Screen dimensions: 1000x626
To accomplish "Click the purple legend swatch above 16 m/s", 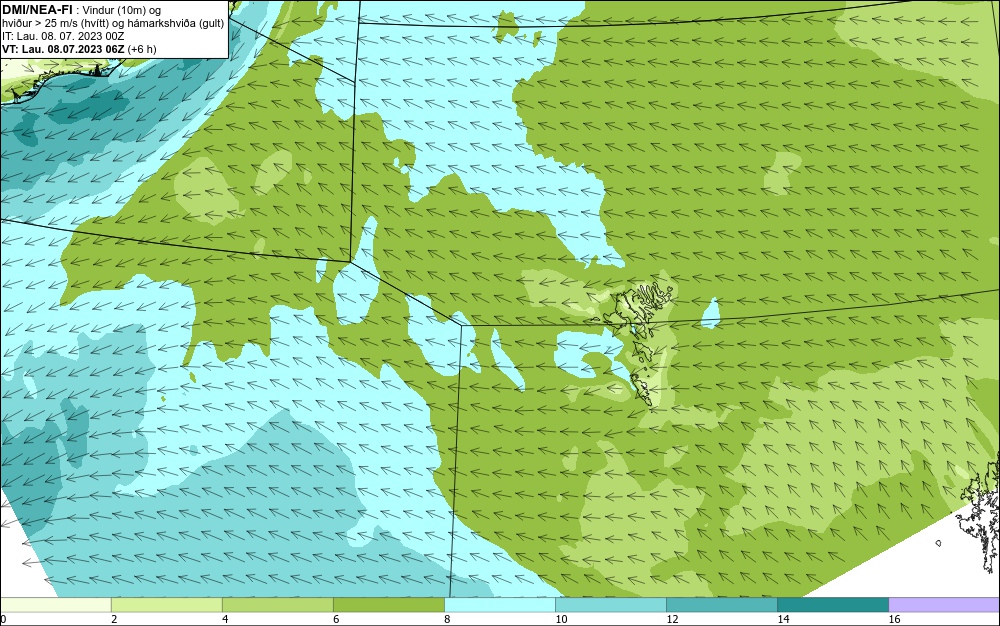I will (944, 605).
